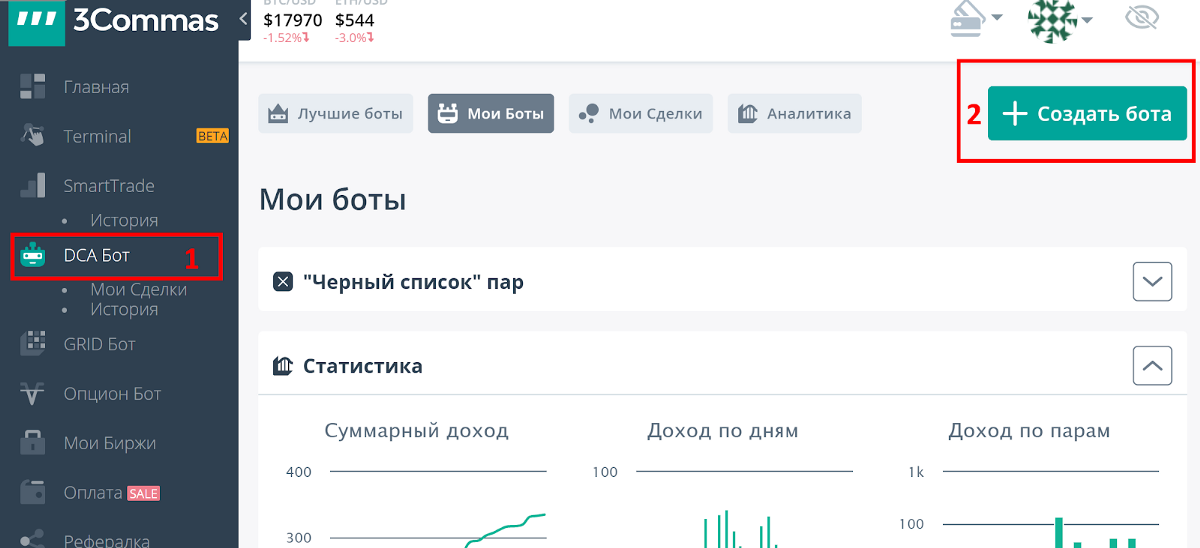
Task: Click the Оплата wallet icon
Action: coord(33,492)
